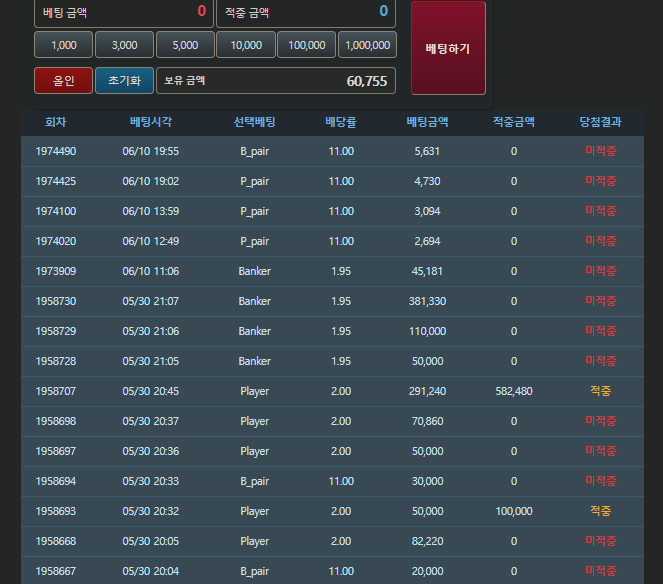The width and height of the screenshot is (663, 584).
Task: Click the 베팅 금액 amount field
Action: tap(124, 12)
